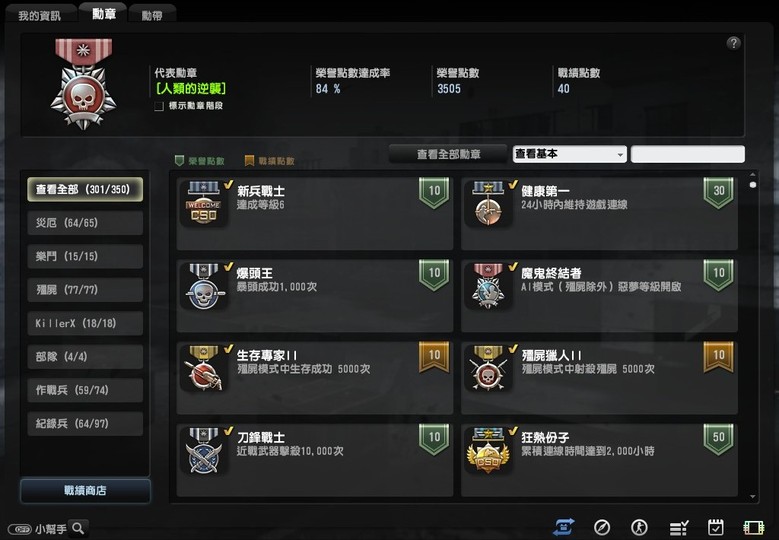Image resolution: width=779 pixels, height=540 pixels.
Task: Open the calendar icon in bottom toolbar
Action: pos(715,527)
